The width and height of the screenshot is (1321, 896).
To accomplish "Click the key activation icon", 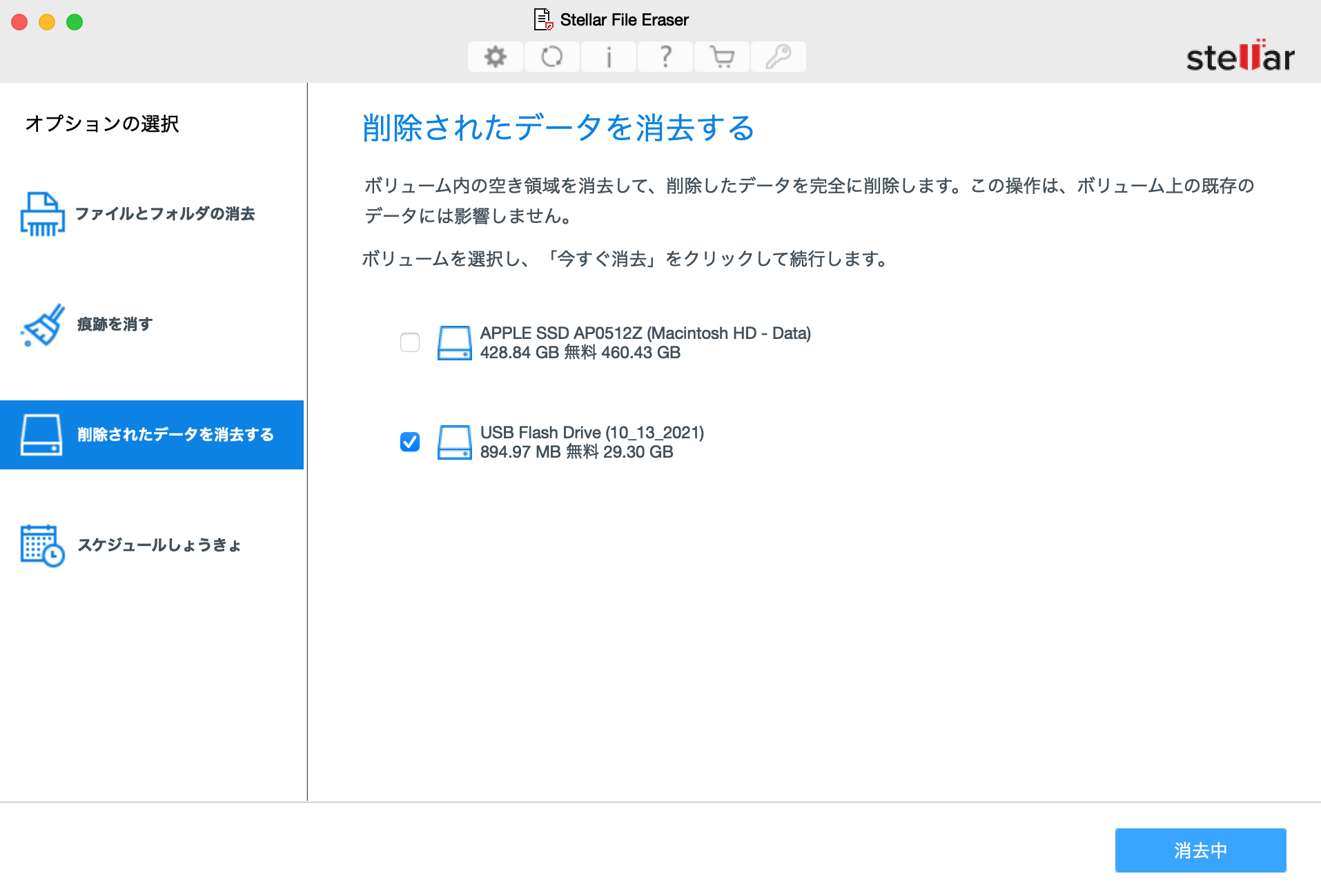I will tap(778, 57).
